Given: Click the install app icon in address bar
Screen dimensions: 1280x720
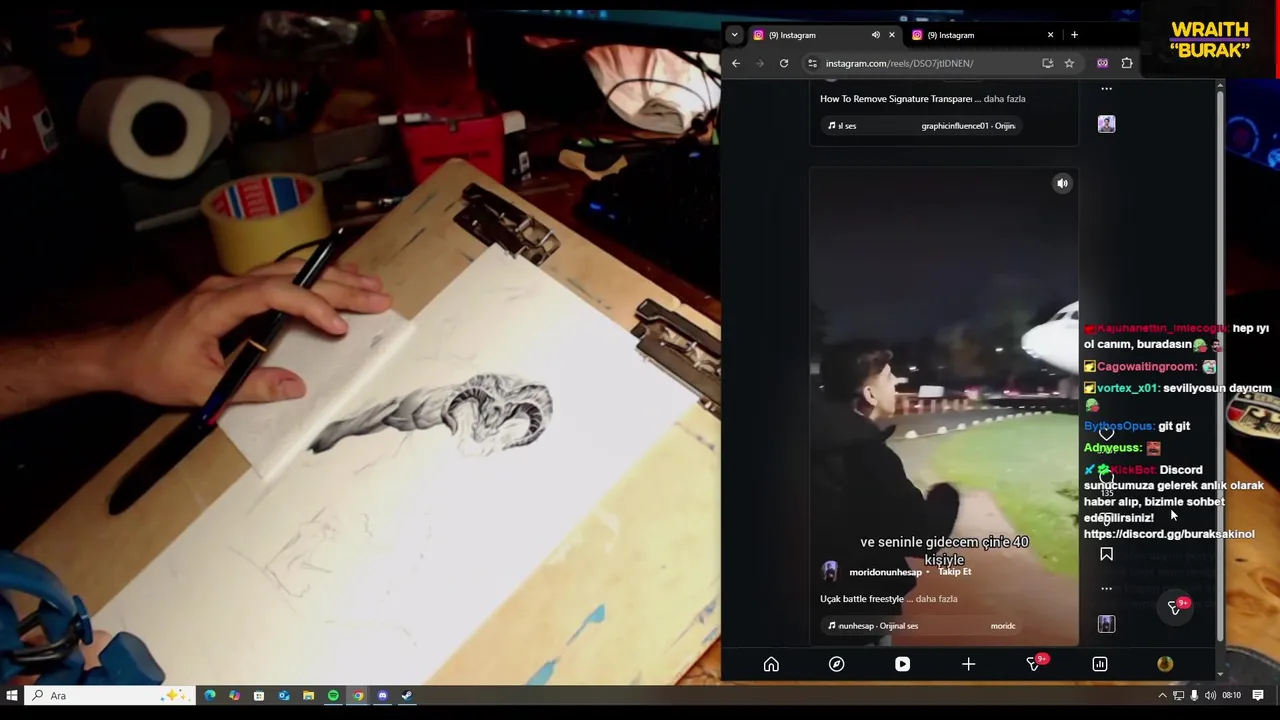Looking at the screenshot, I should coord(1047,63).
